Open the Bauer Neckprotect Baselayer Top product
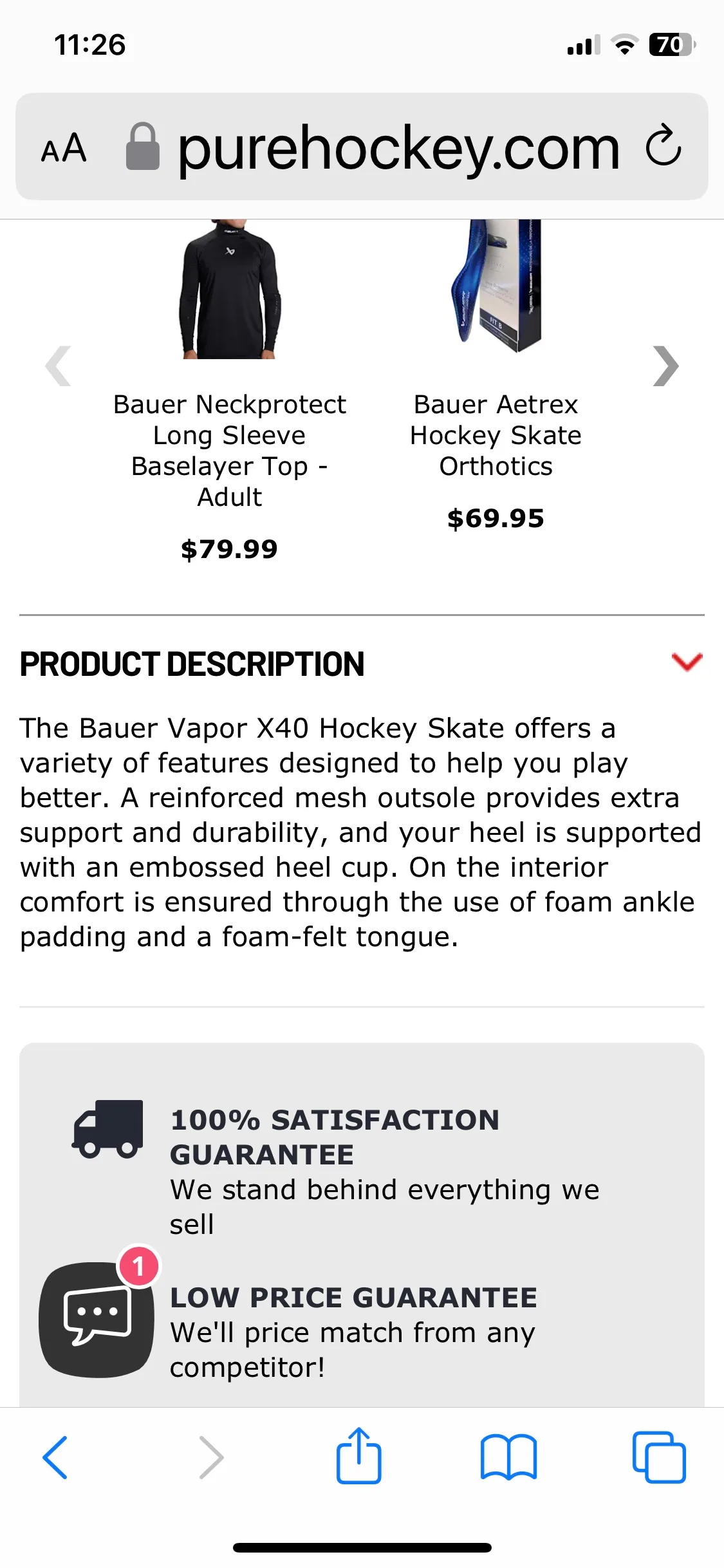 230,450
